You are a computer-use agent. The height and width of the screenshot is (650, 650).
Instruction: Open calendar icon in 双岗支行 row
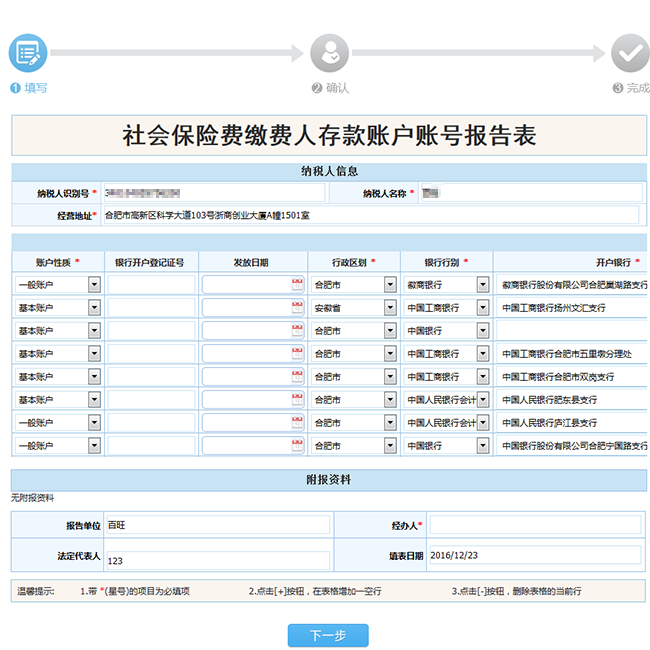pyautogui.click(x=297, y=376)
